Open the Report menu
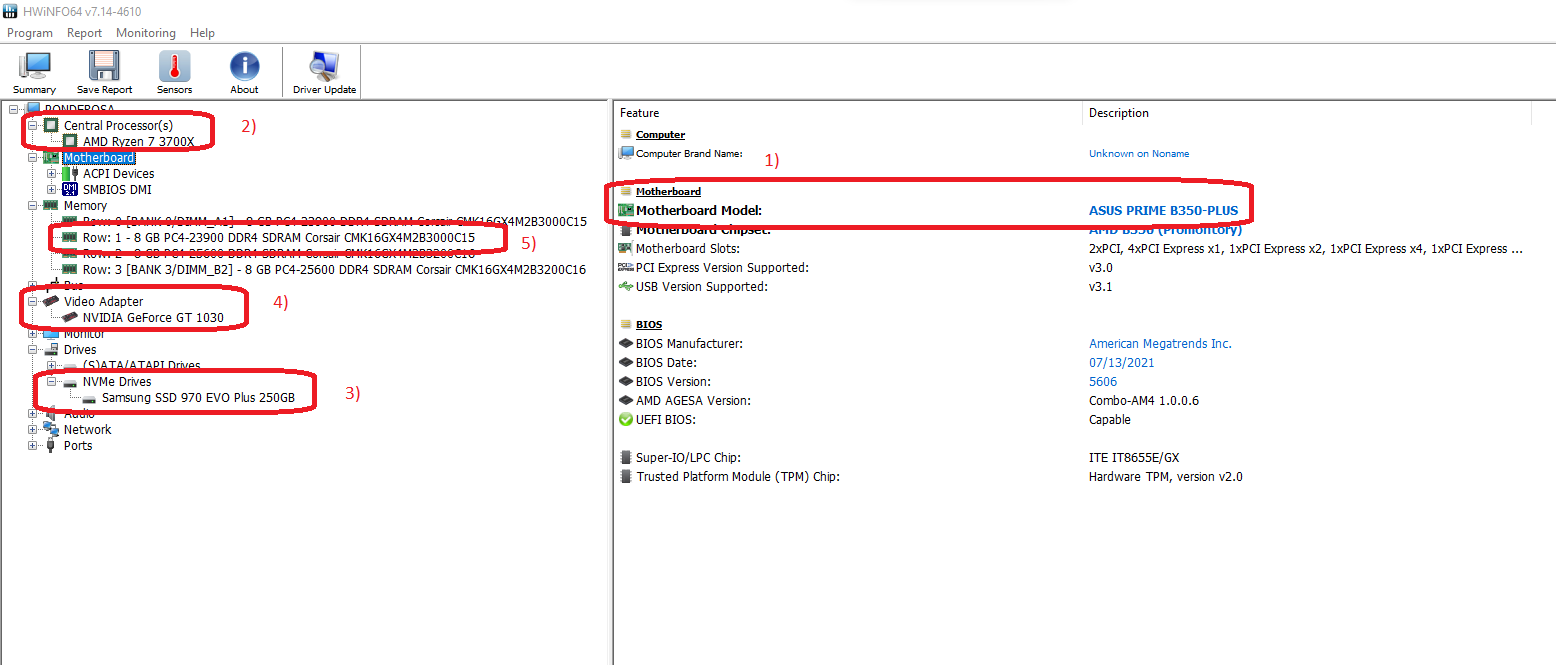Viewport: 1556px width, 665px height. coord(84,33)
